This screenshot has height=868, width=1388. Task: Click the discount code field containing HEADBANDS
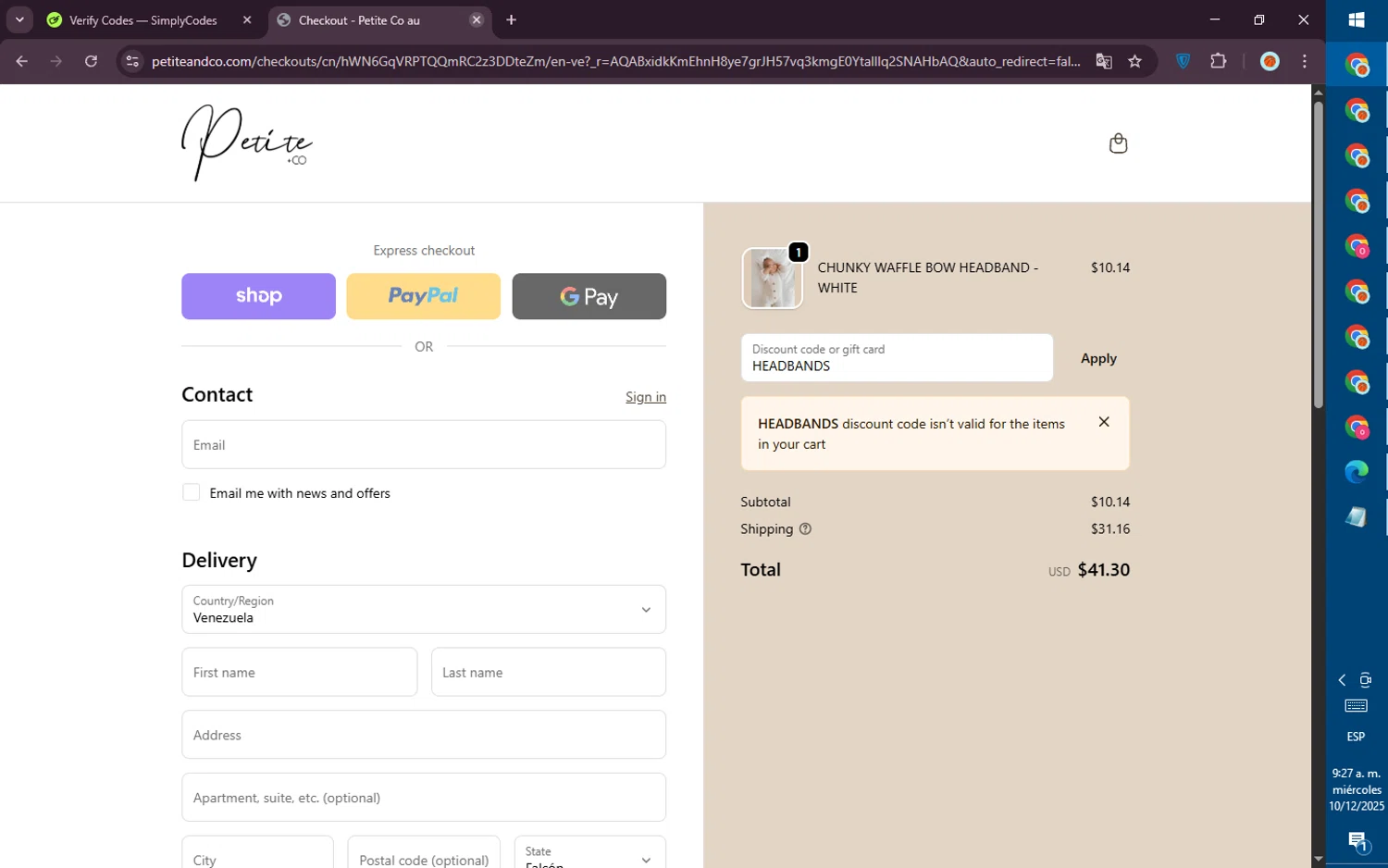coord(897,357)
